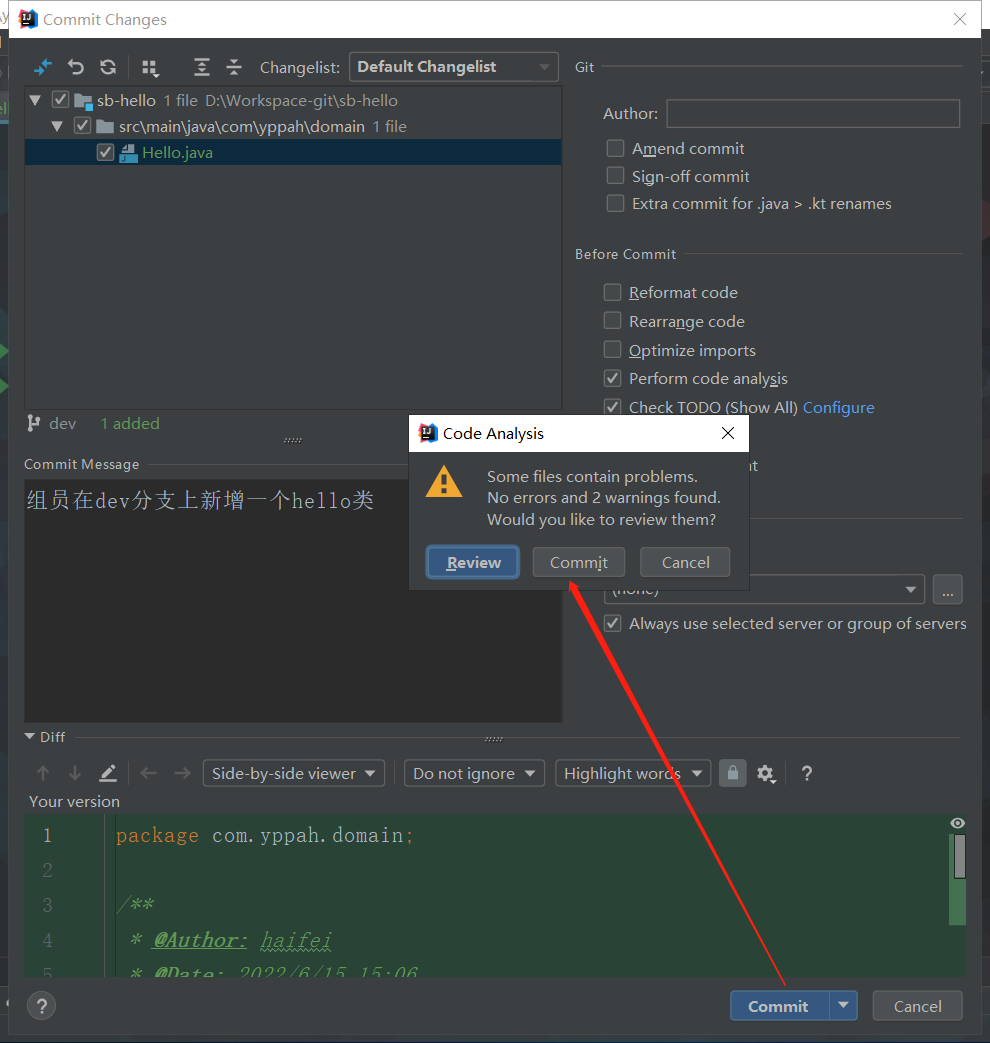990x1043 pixels.
Task: Click the Show Diff icon in changes toolbar
Action: (43, 67)
